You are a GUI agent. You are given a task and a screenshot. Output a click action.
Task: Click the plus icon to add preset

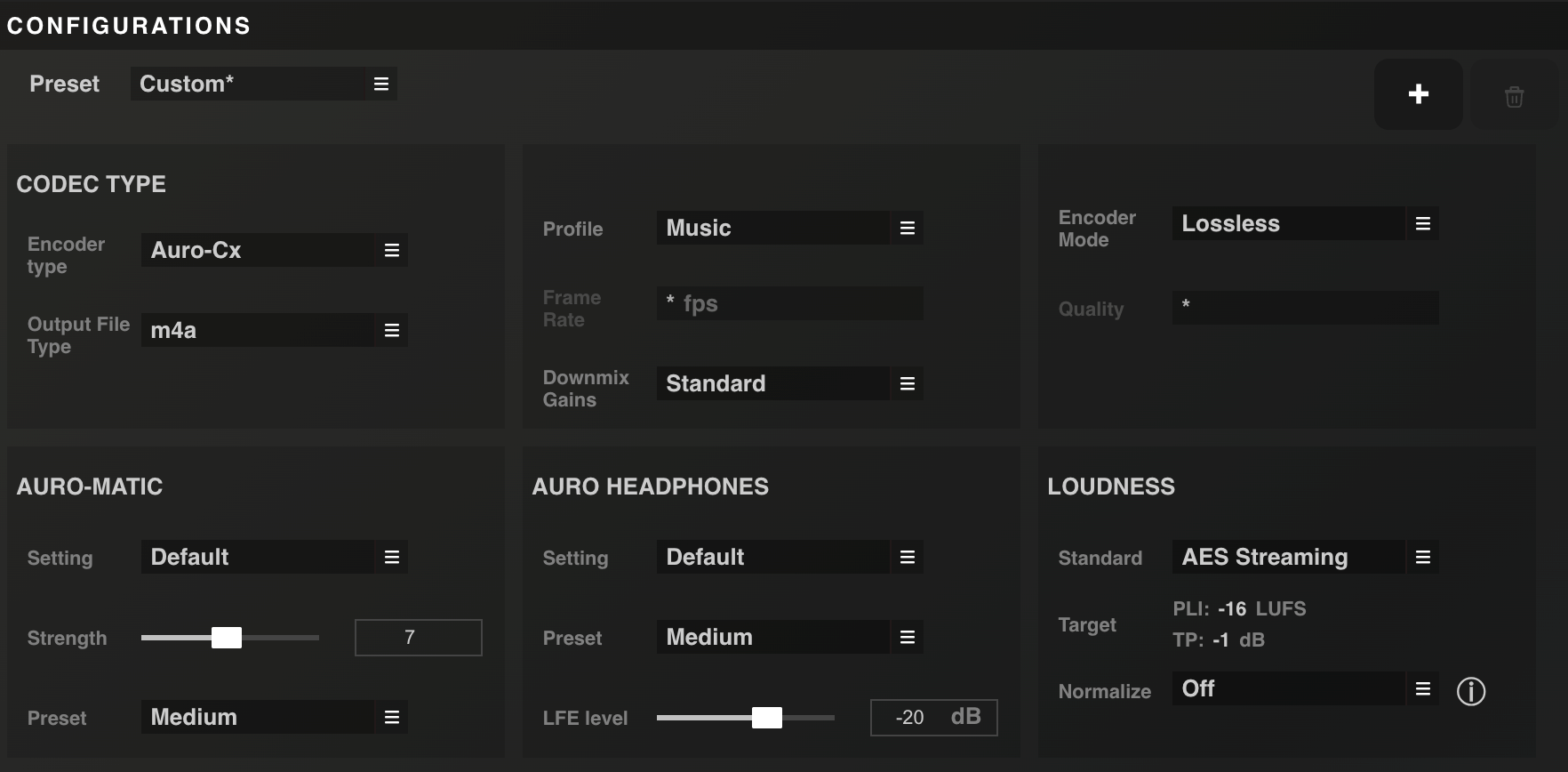coord(1419,94)
